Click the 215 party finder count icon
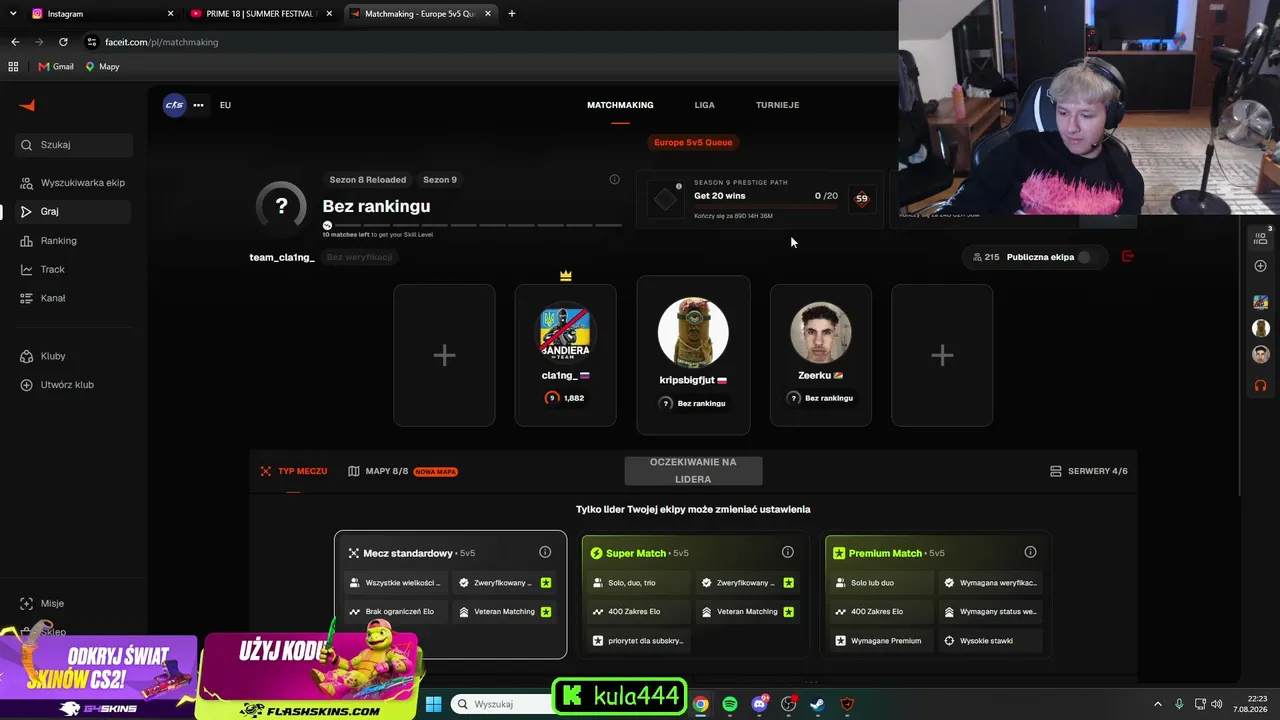Screen dimensions: 1280x720 [986, 257]
